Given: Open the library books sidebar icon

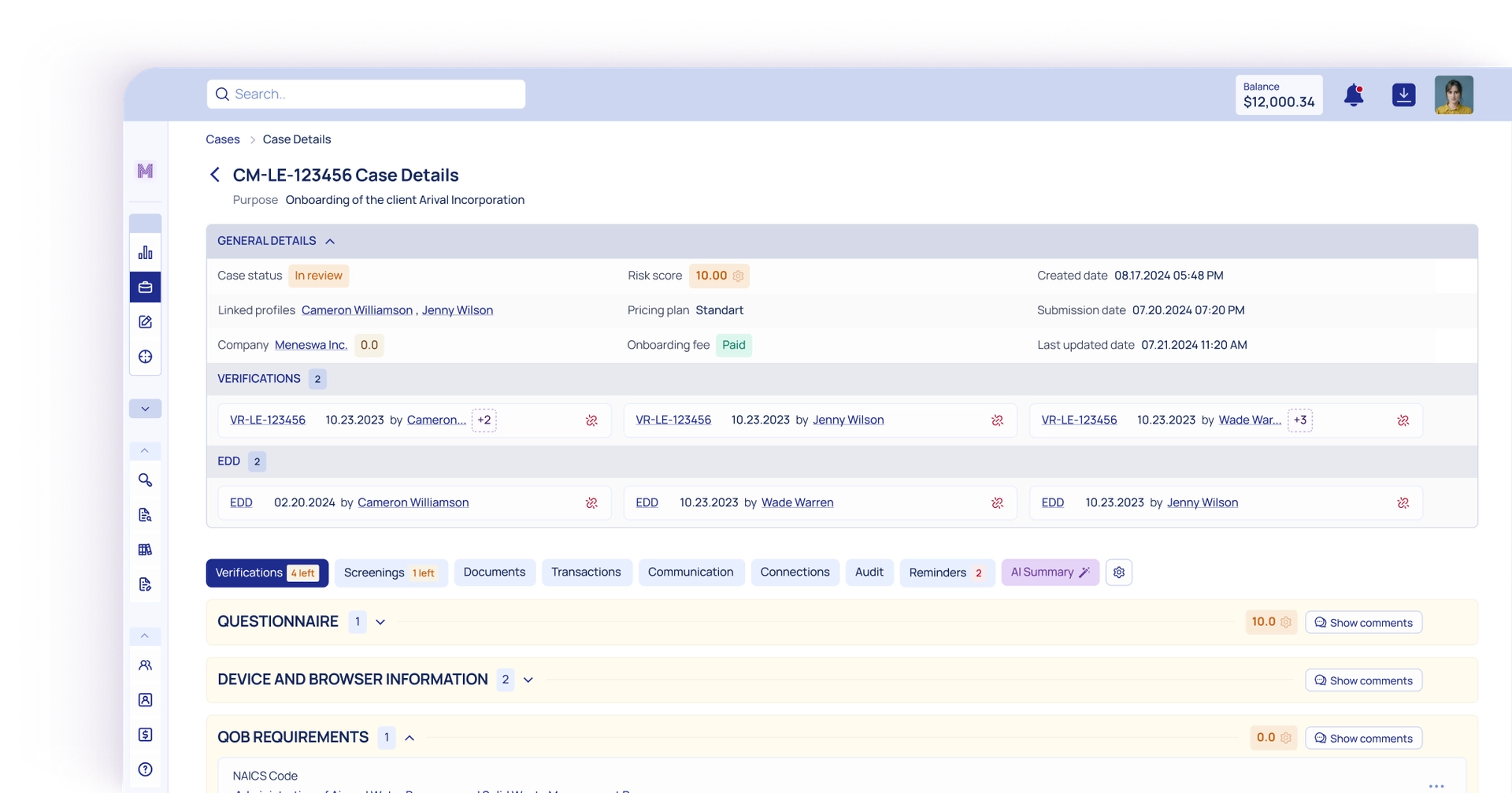Looking at the screenshot, I should [x=145, y=550].
